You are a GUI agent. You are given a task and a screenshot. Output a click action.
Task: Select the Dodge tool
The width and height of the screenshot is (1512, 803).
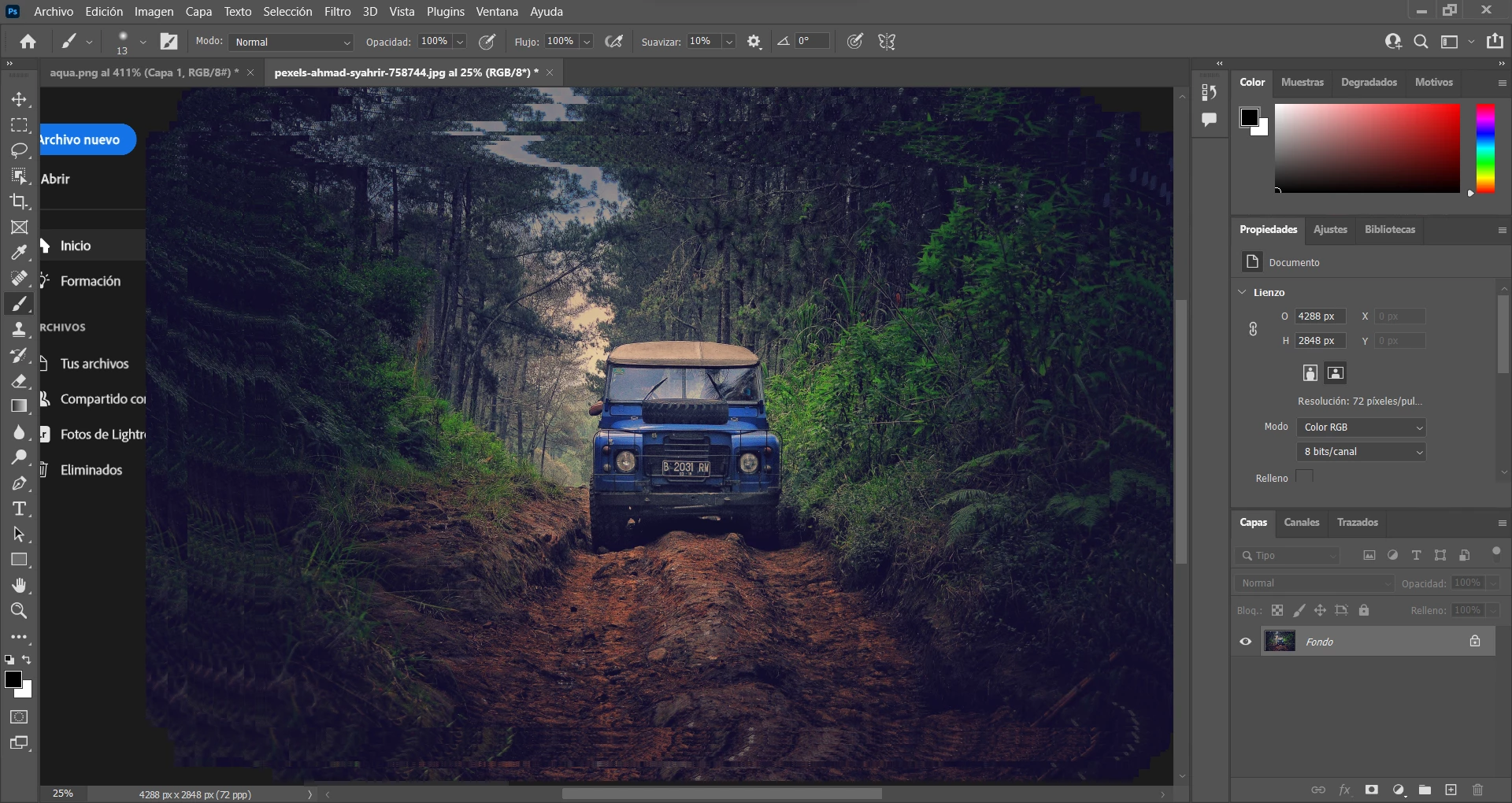pyautogui.click(x=19, y=457)
